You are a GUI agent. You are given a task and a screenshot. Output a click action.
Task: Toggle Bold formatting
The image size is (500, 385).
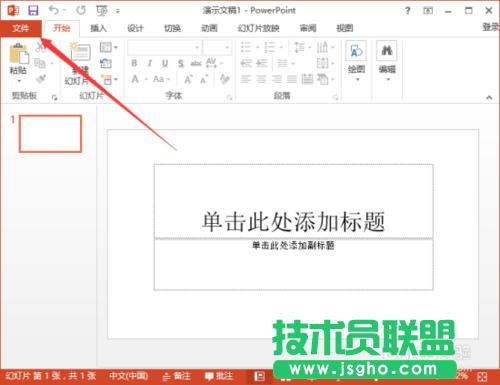134,63
